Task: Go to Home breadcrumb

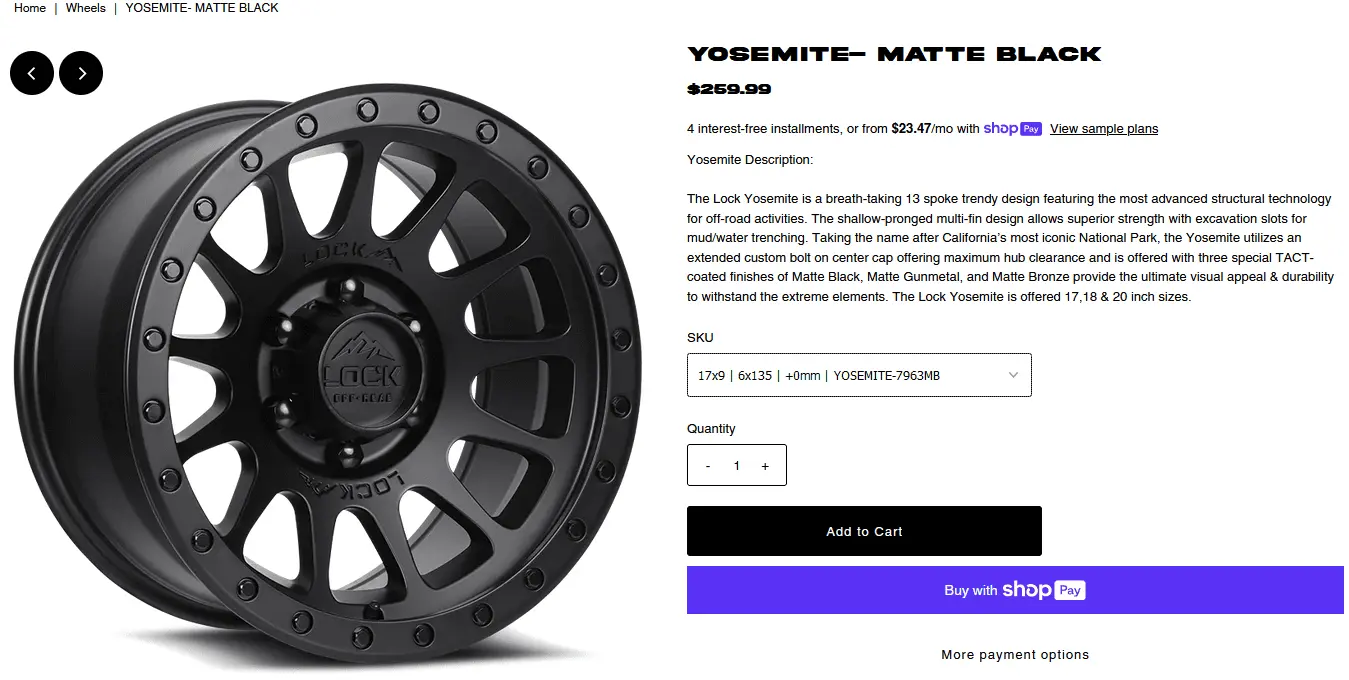Action: click(x=30, y=8)
